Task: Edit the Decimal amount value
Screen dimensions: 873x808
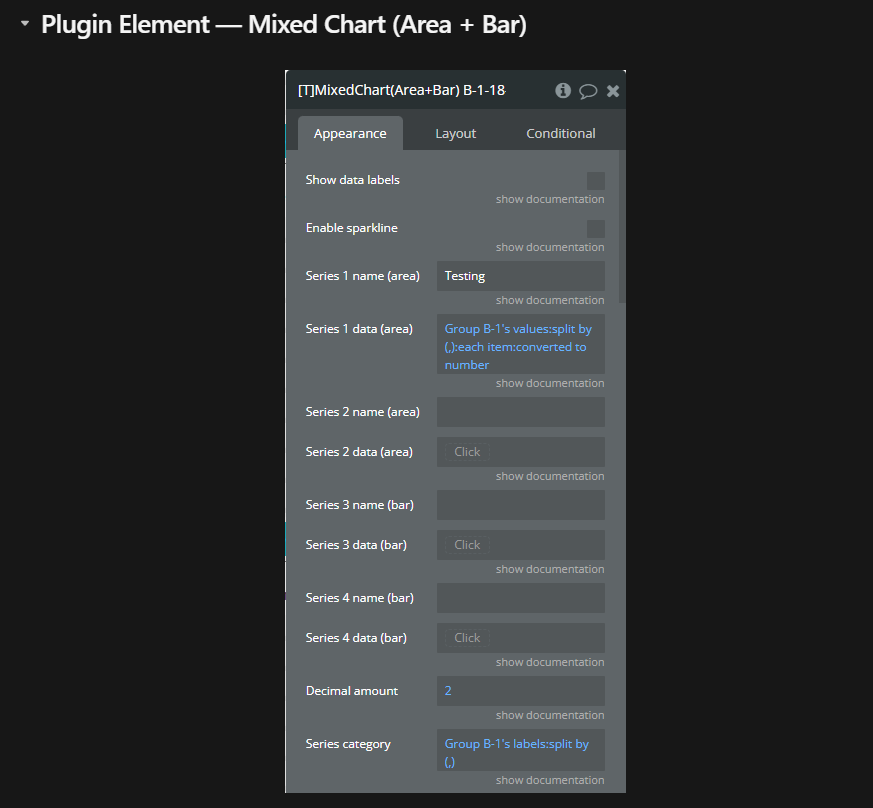Action: (x=520, y=691)
